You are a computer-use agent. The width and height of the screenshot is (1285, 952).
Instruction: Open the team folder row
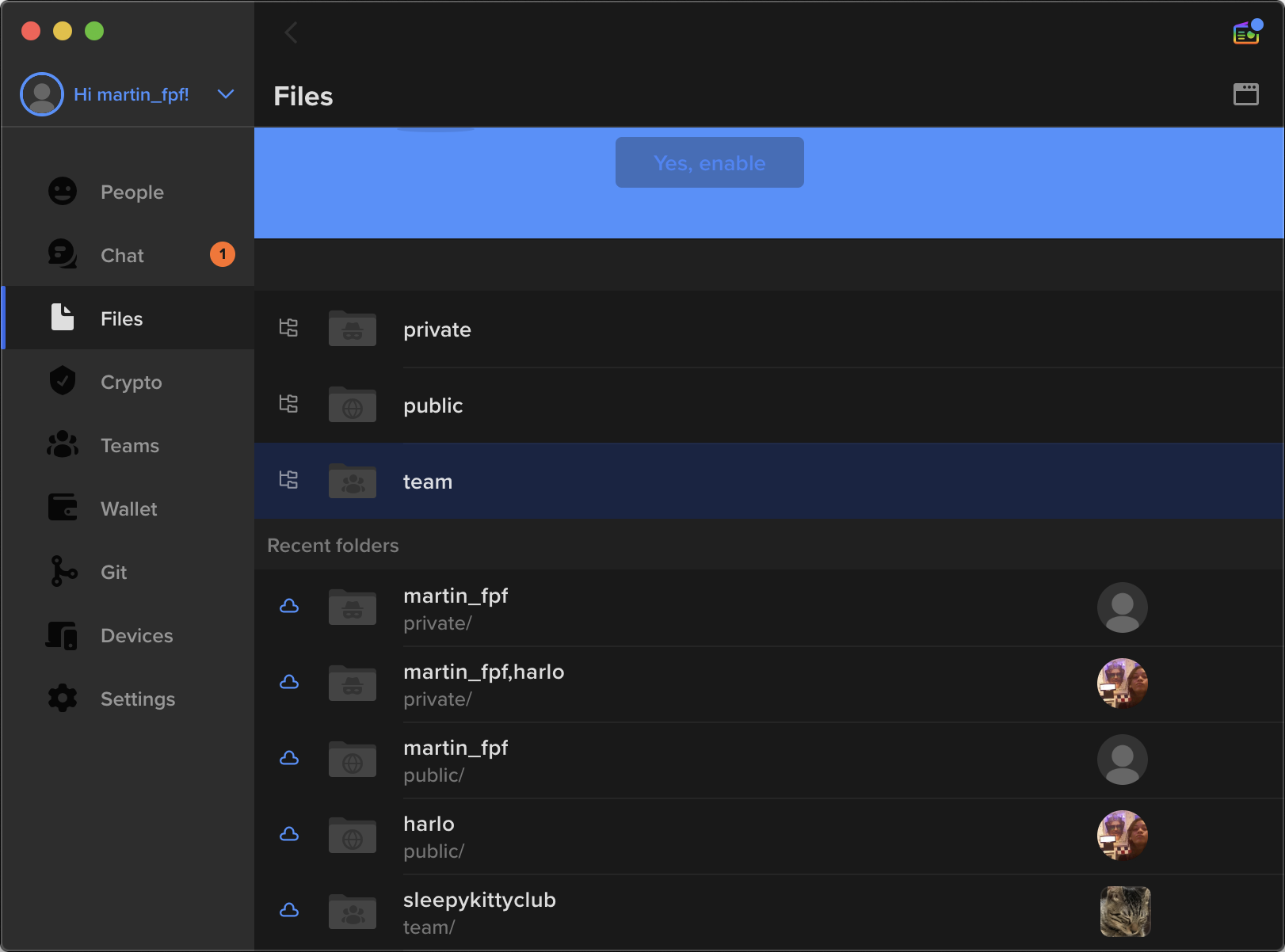pyautogui.click(x=769, y=482)
